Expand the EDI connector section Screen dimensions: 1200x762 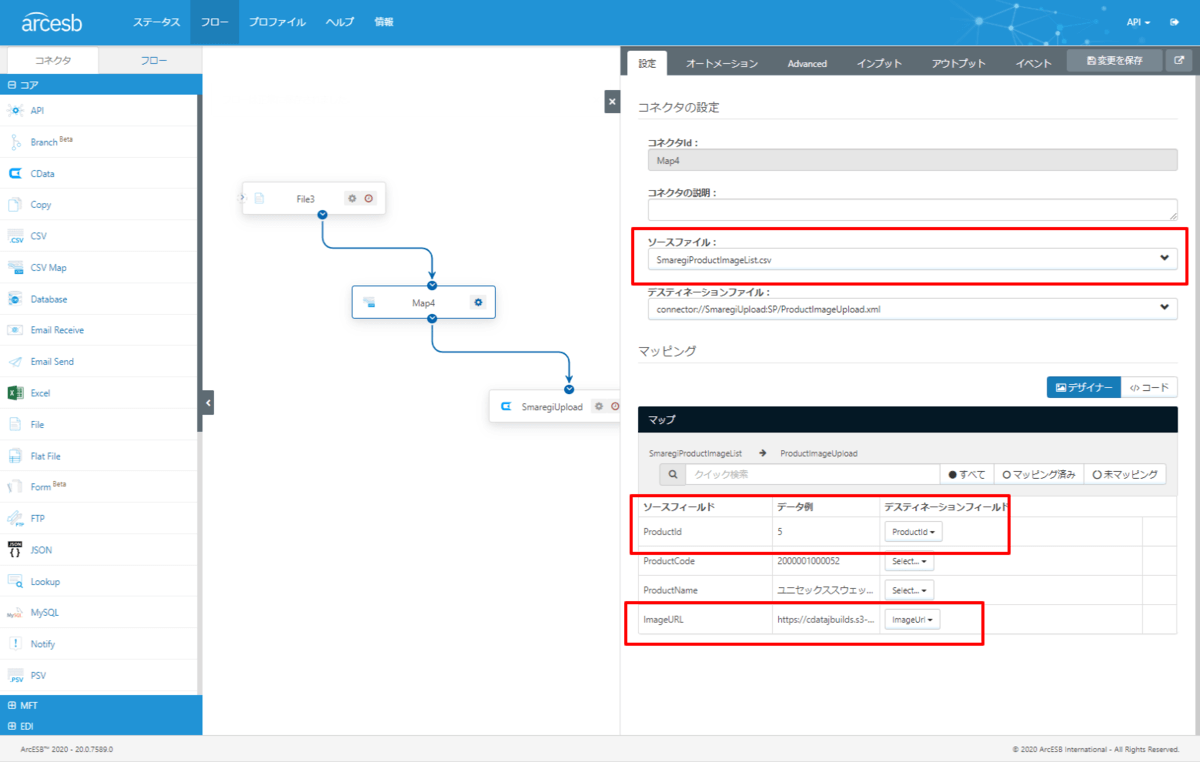click(x=101, y=726)
